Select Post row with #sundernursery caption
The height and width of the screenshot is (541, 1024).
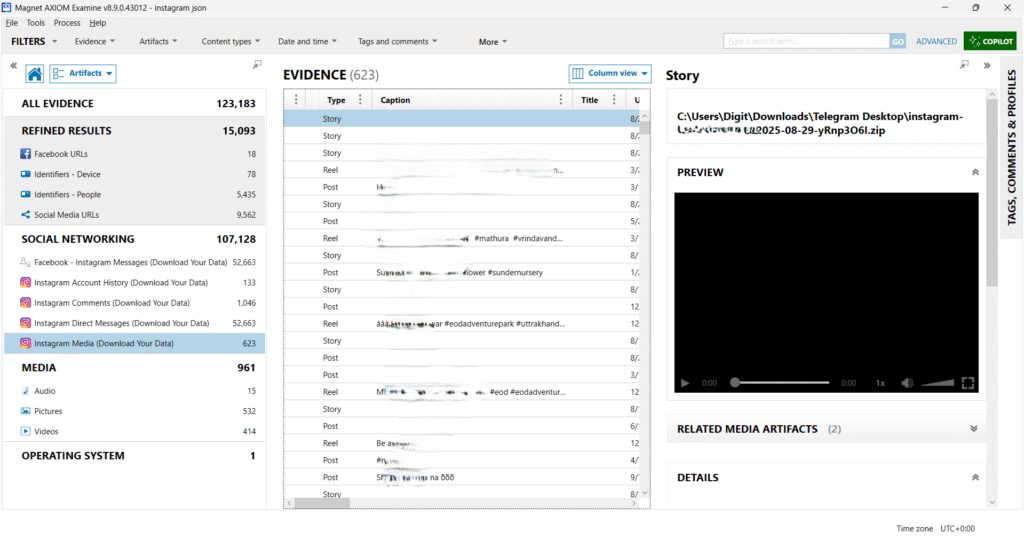click(462, 272)
